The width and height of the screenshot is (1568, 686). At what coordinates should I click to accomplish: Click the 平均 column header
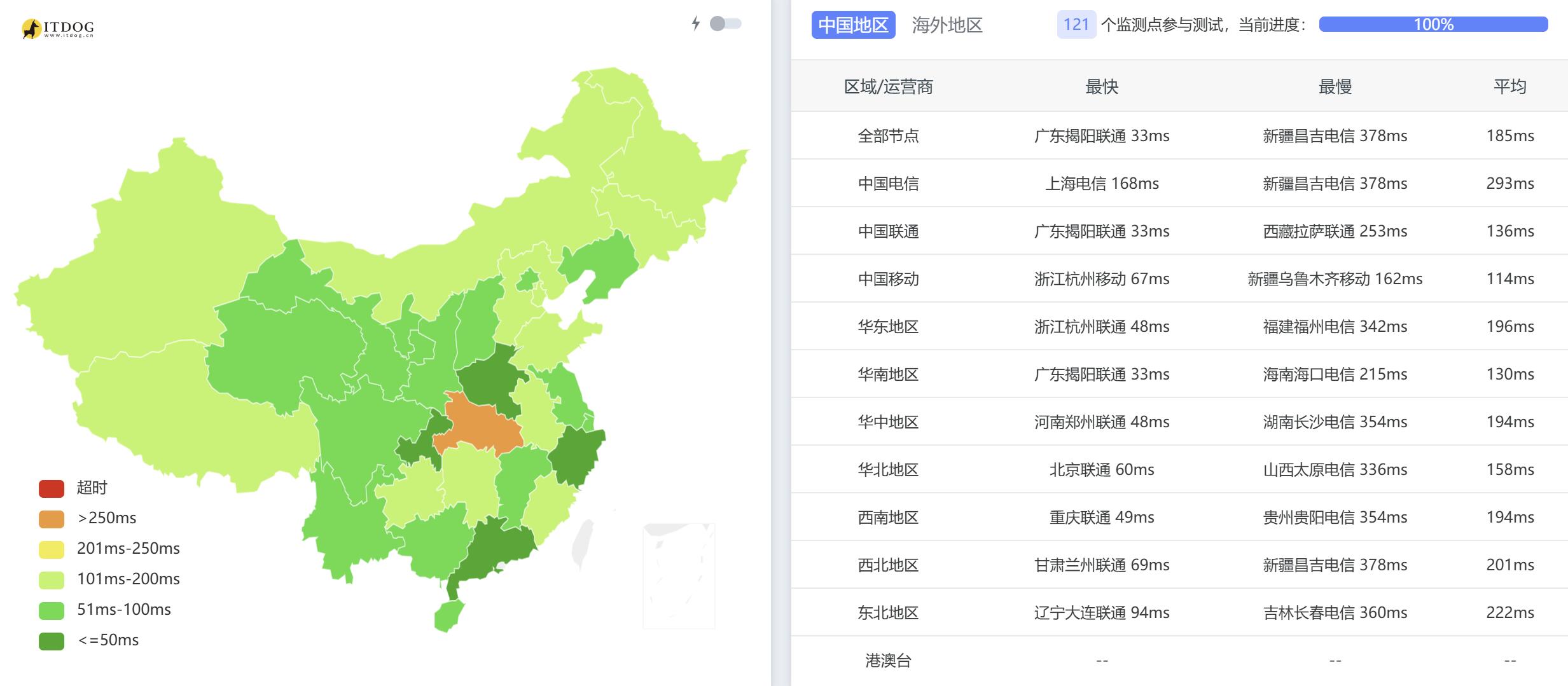point(1510,86)
